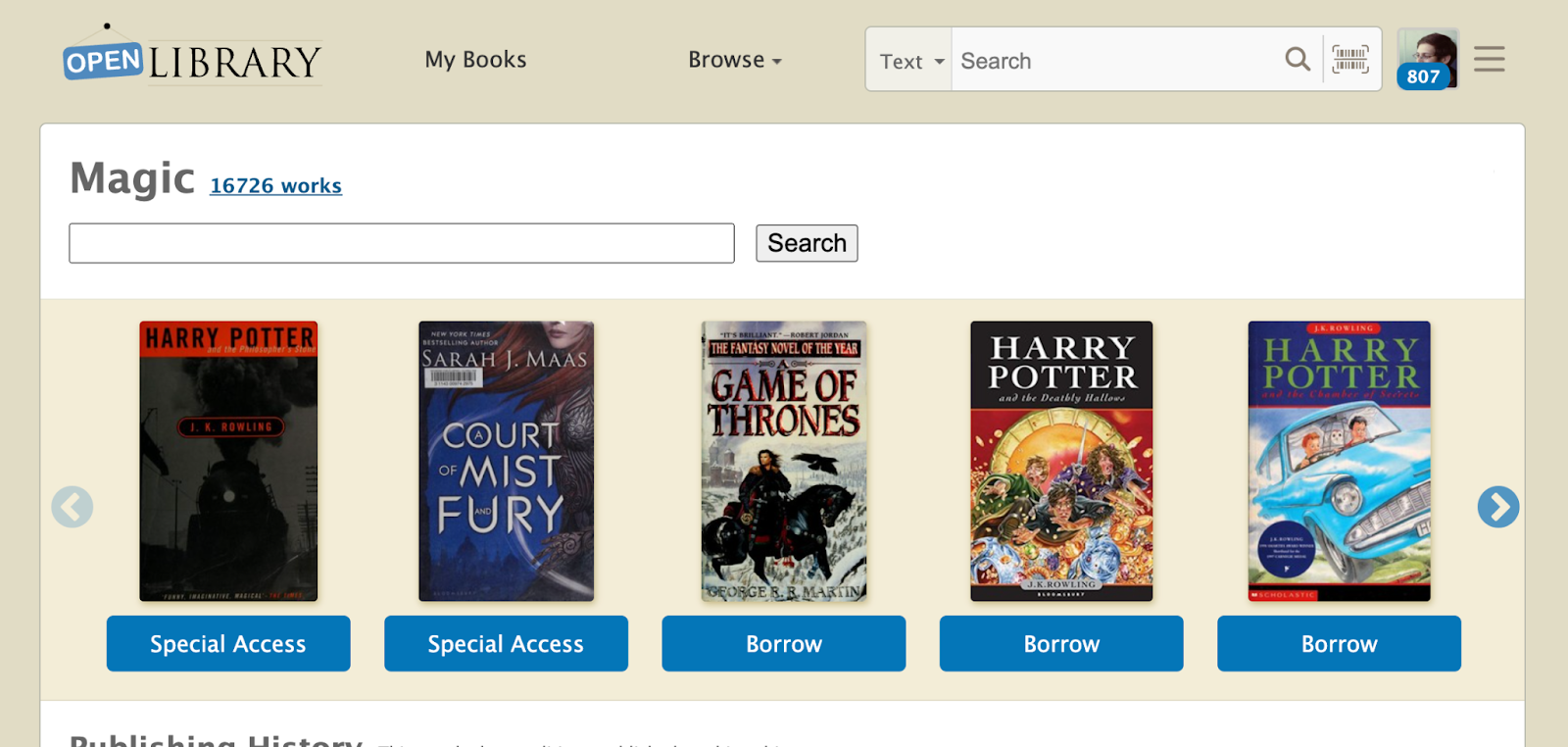Open the 16726 works link
Screen dimensions: 1568x747
(x=275, y=185)
